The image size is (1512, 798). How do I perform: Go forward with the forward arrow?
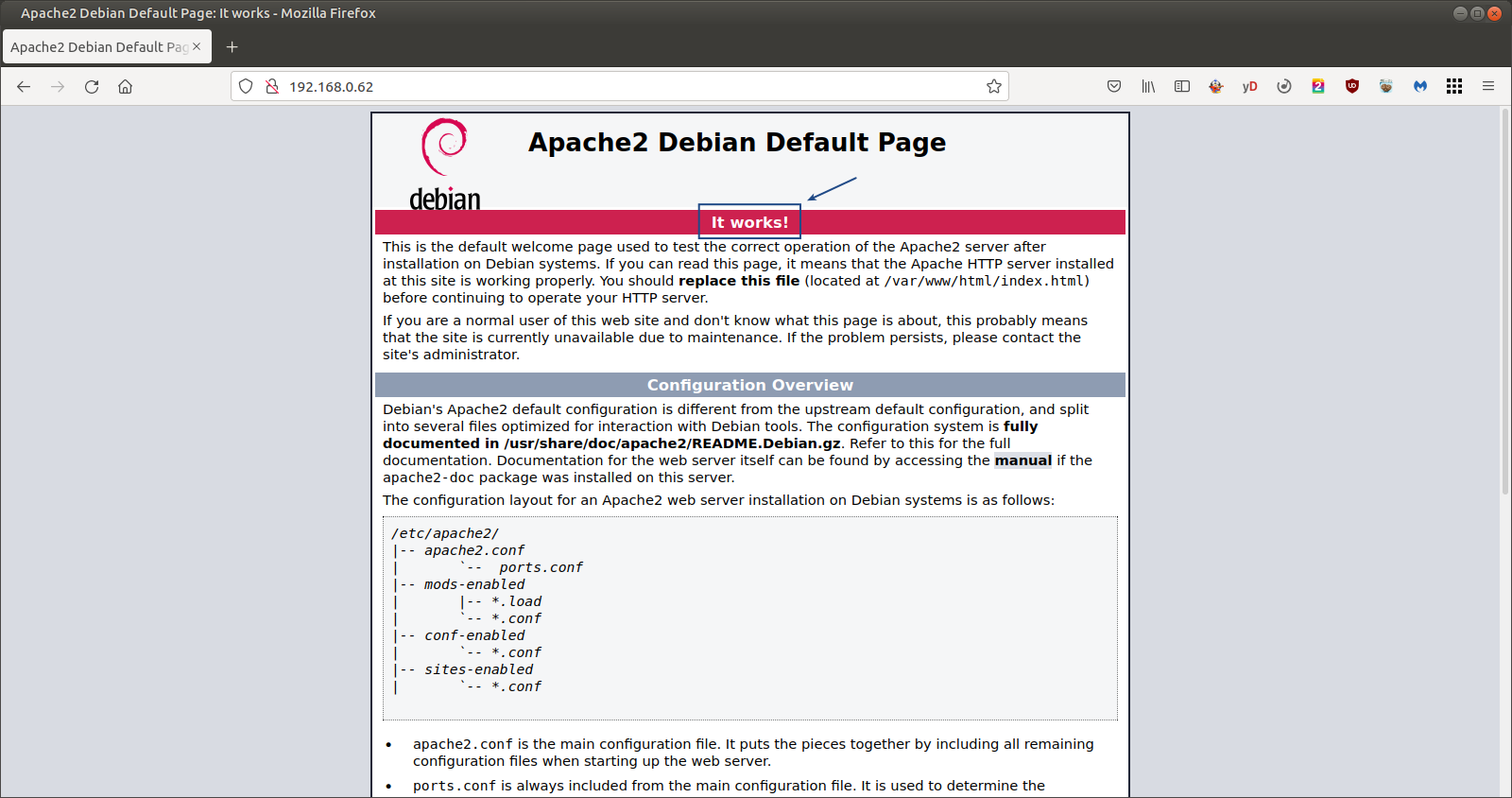pyautogui.click(x=58, y=86)
